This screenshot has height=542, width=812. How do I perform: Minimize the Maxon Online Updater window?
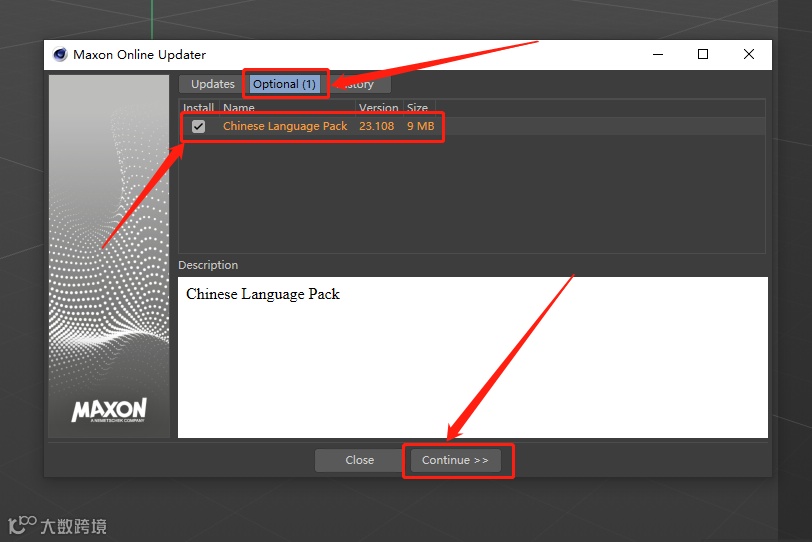(658, 54)
